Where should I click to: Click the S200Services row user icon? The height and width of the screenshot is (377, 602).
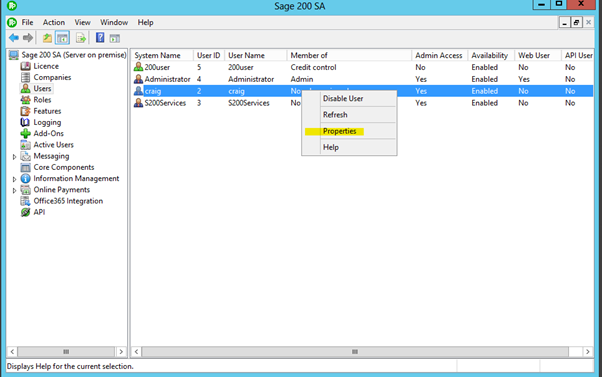pyautogui.click(x=138, y=103)
